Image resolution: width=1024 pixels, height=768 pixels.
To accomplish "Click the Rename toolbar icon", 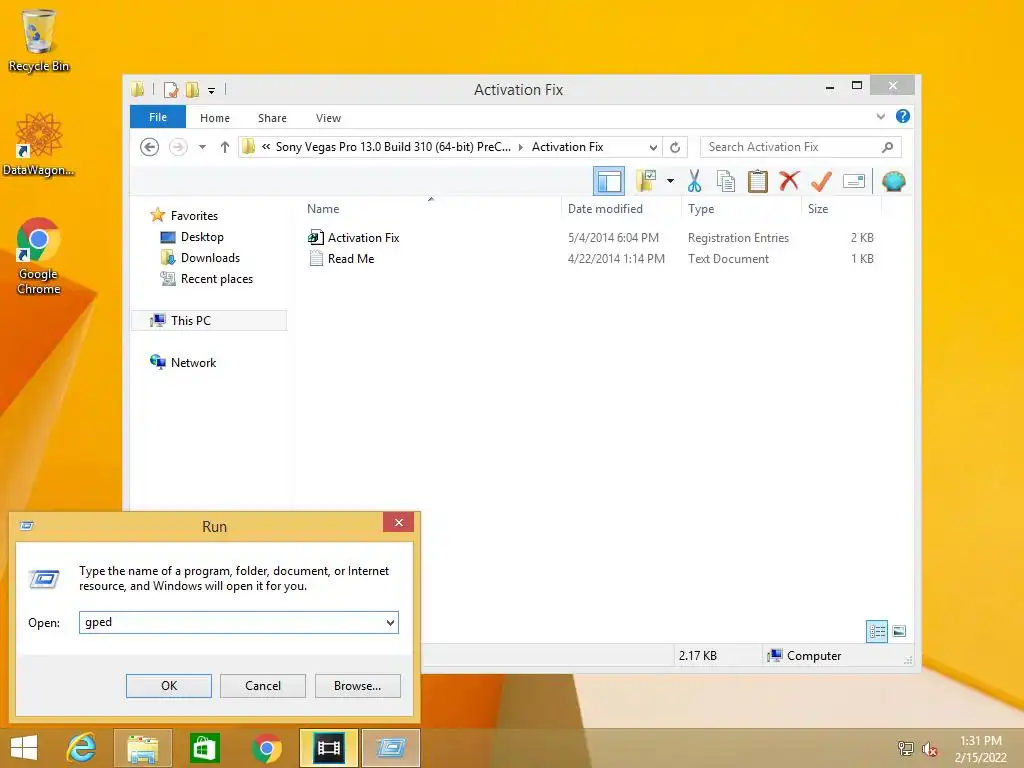I will coord(854,181).
